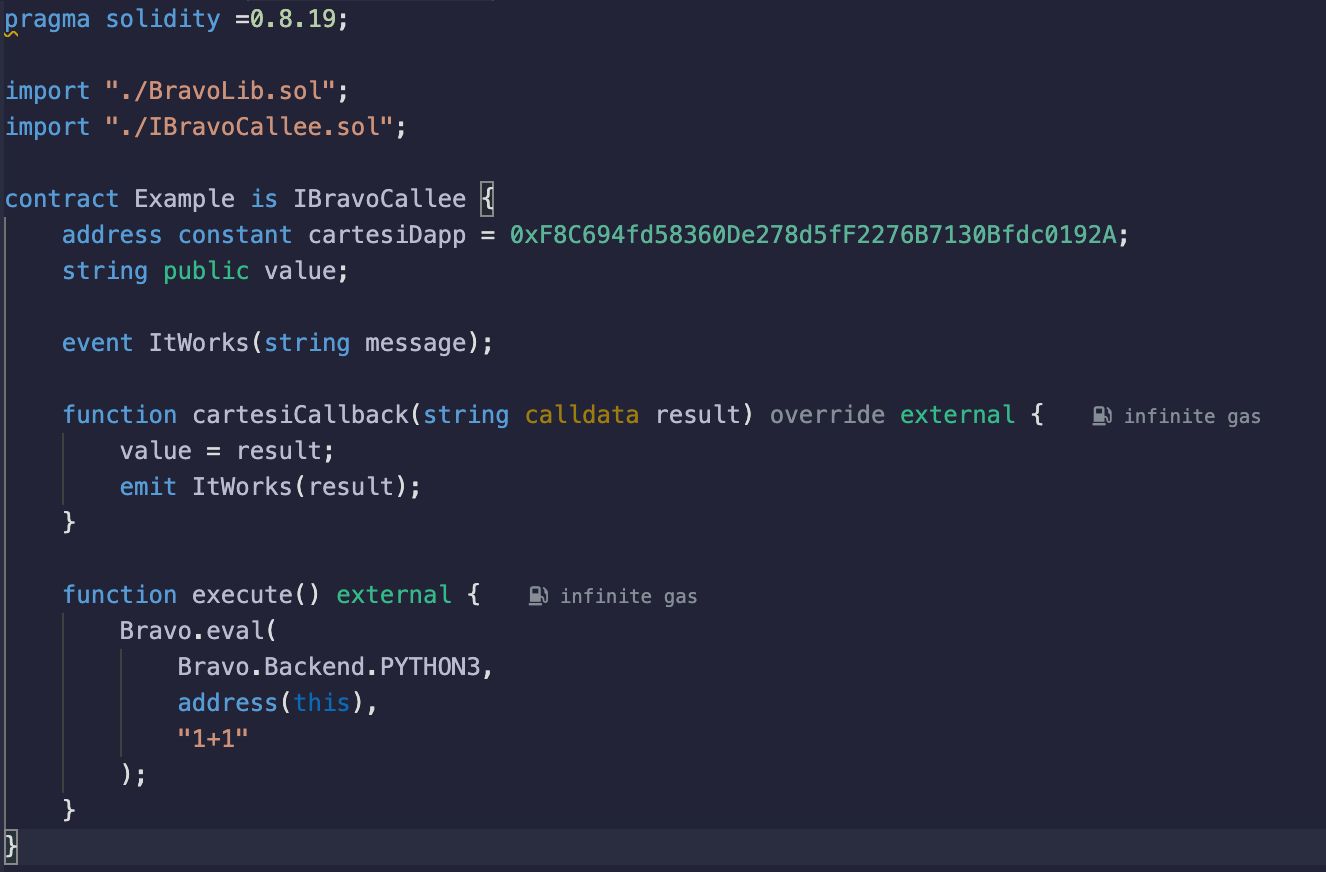Viewport: 1326px width, 872px height.
Task: Click the Bravo.eval( call
Action: pos(198,631)
